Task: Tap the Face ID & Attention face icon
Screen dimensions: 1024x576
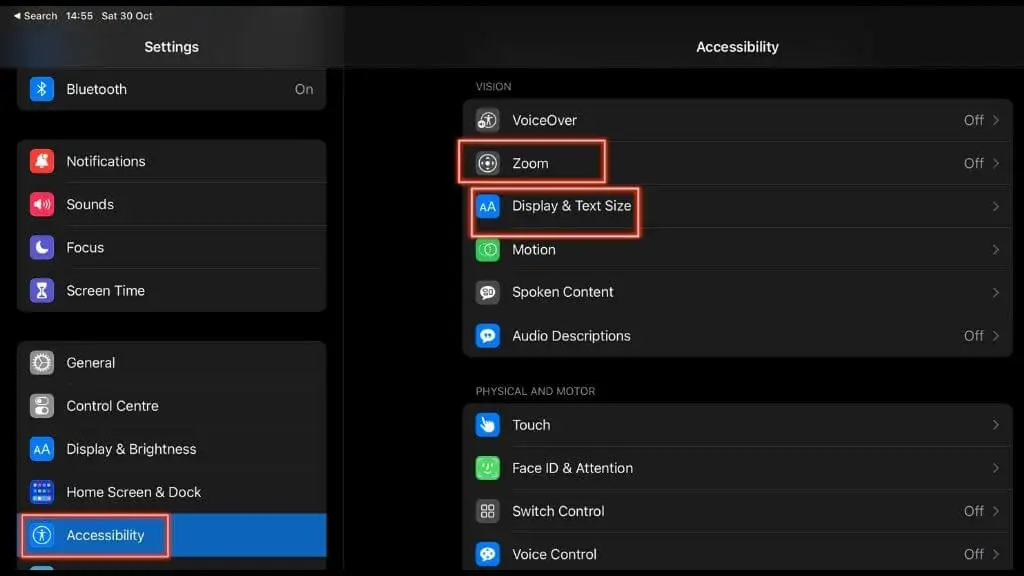Action: [x=487, y=468]
